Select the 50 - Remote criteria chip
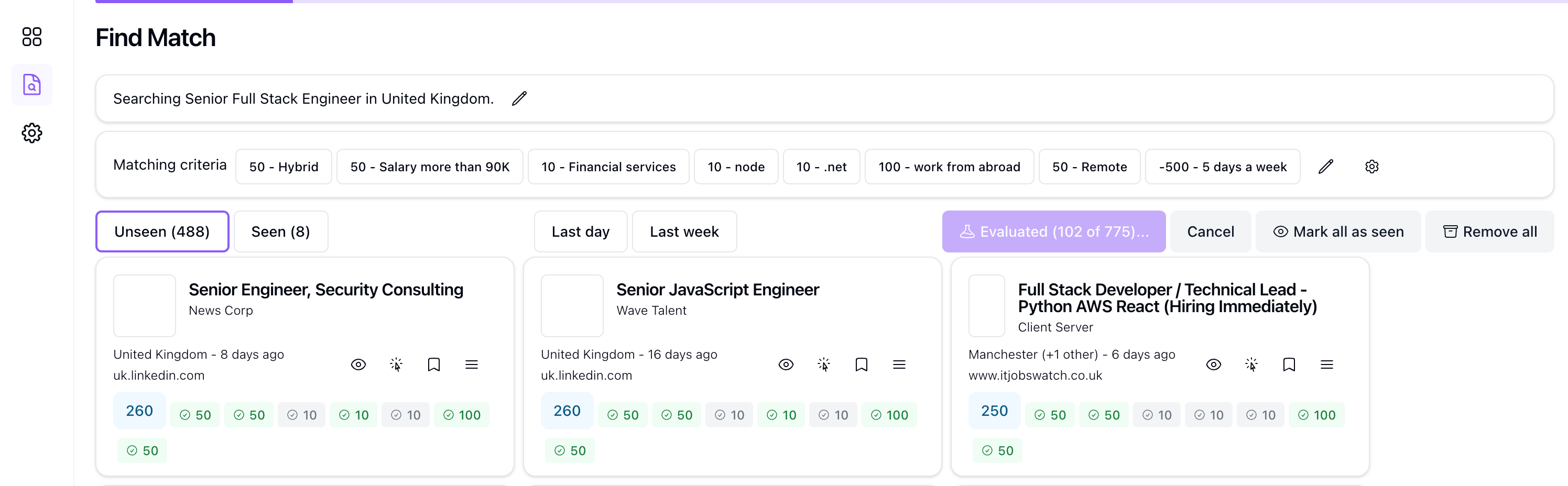Image resolution: width=1568 pixels, height=486 pixels. click(x=1090, y=167)
